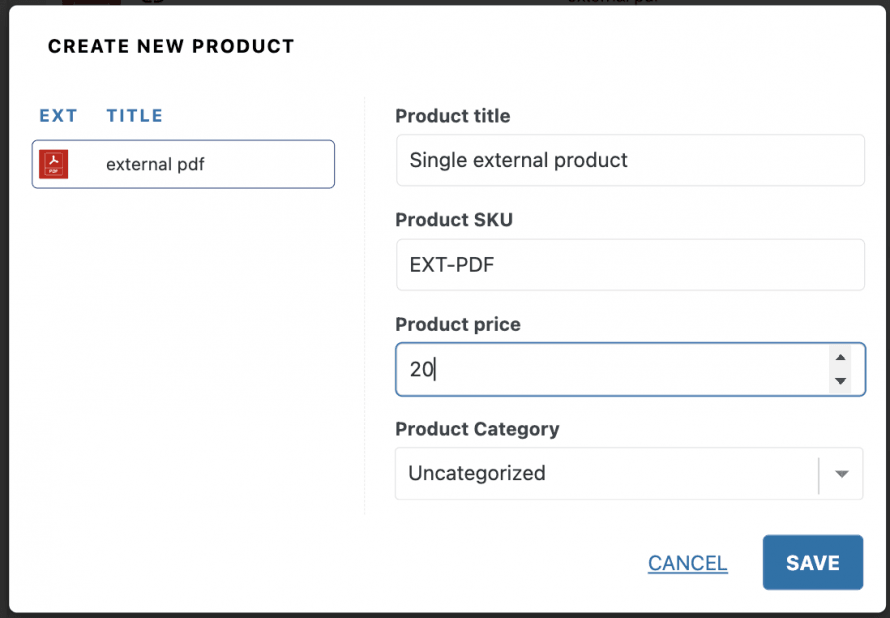Click the "Product title" label
The width and height of the screenshot is (890, 618).
tap(452, 116)
